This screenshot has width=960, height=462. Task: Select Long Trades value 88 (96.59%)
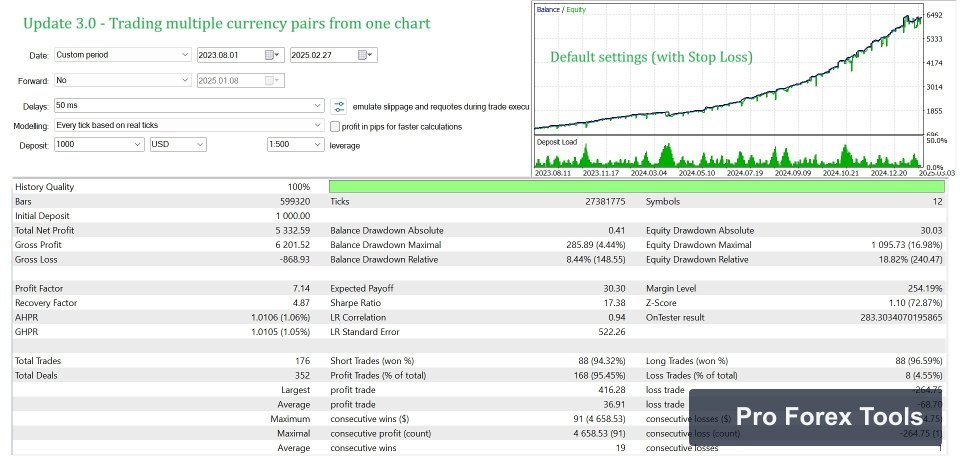(918, 361)
